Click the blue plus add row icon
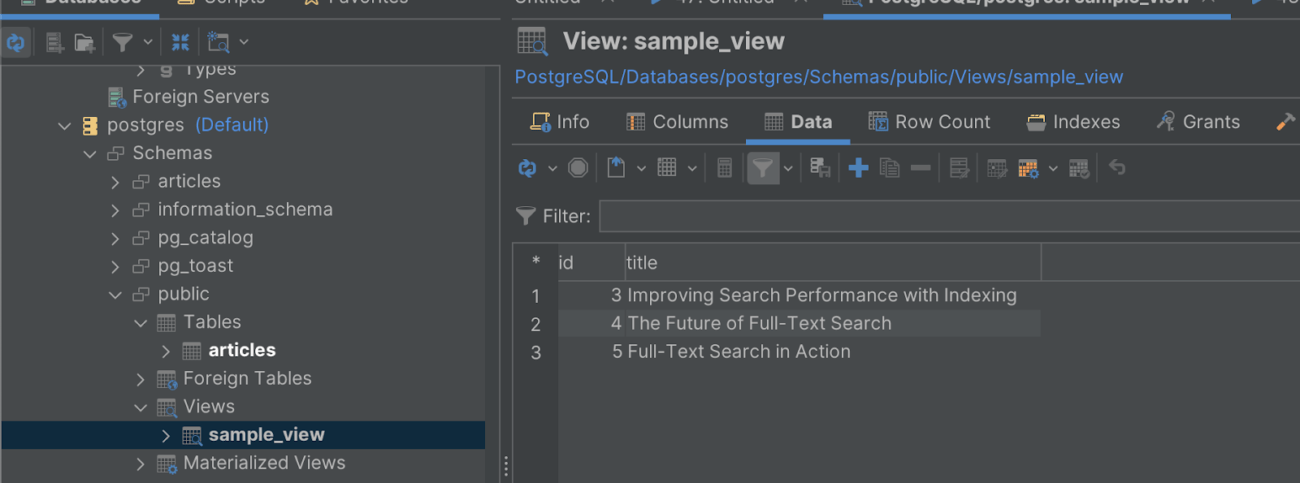The height and width of the screenshot is (483, 1300). (x=858, y=168)
